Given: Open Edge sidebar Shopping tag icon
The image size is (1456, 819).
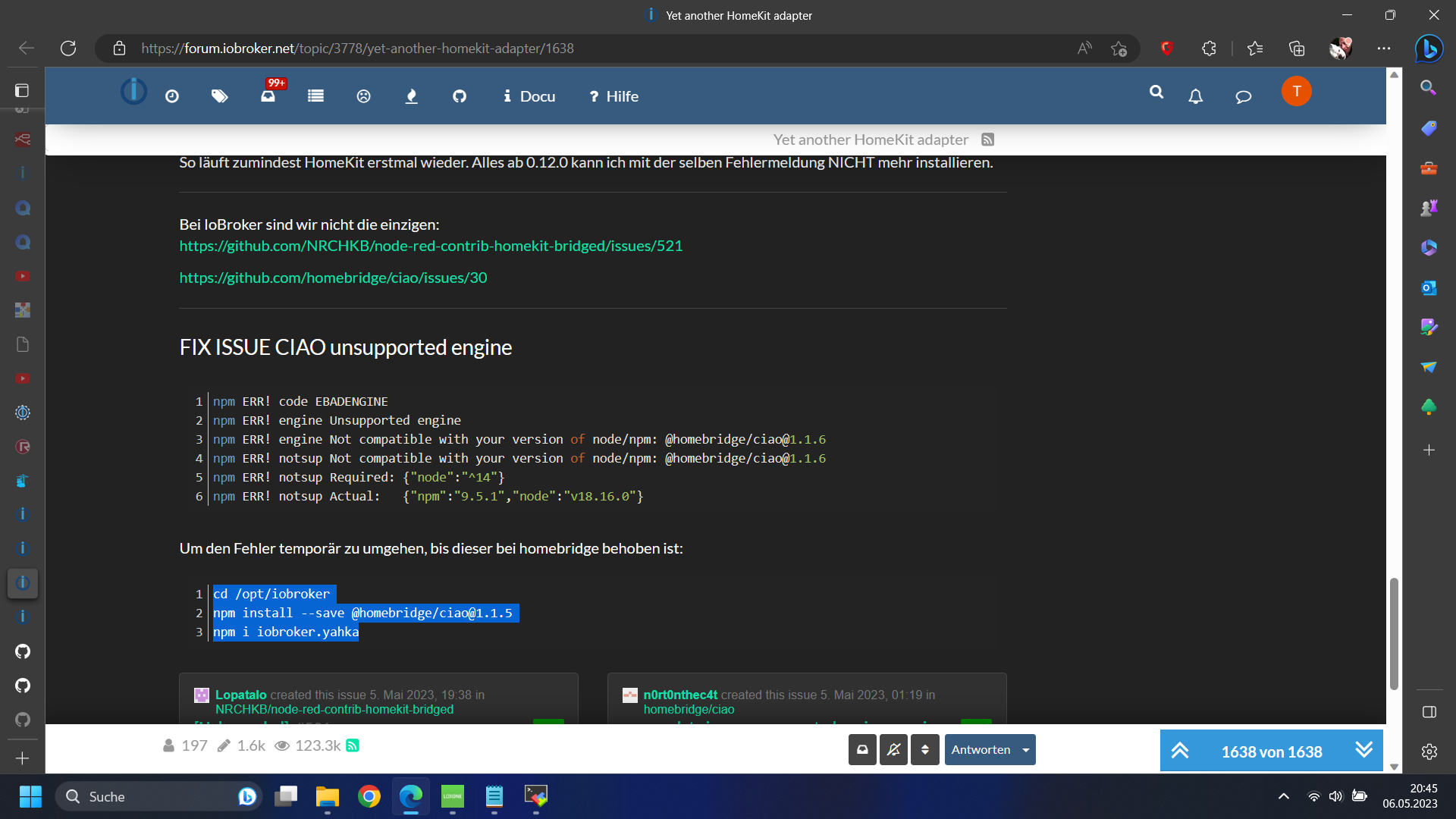Looking at the screenshot, I should click(x=1429, y=128).
